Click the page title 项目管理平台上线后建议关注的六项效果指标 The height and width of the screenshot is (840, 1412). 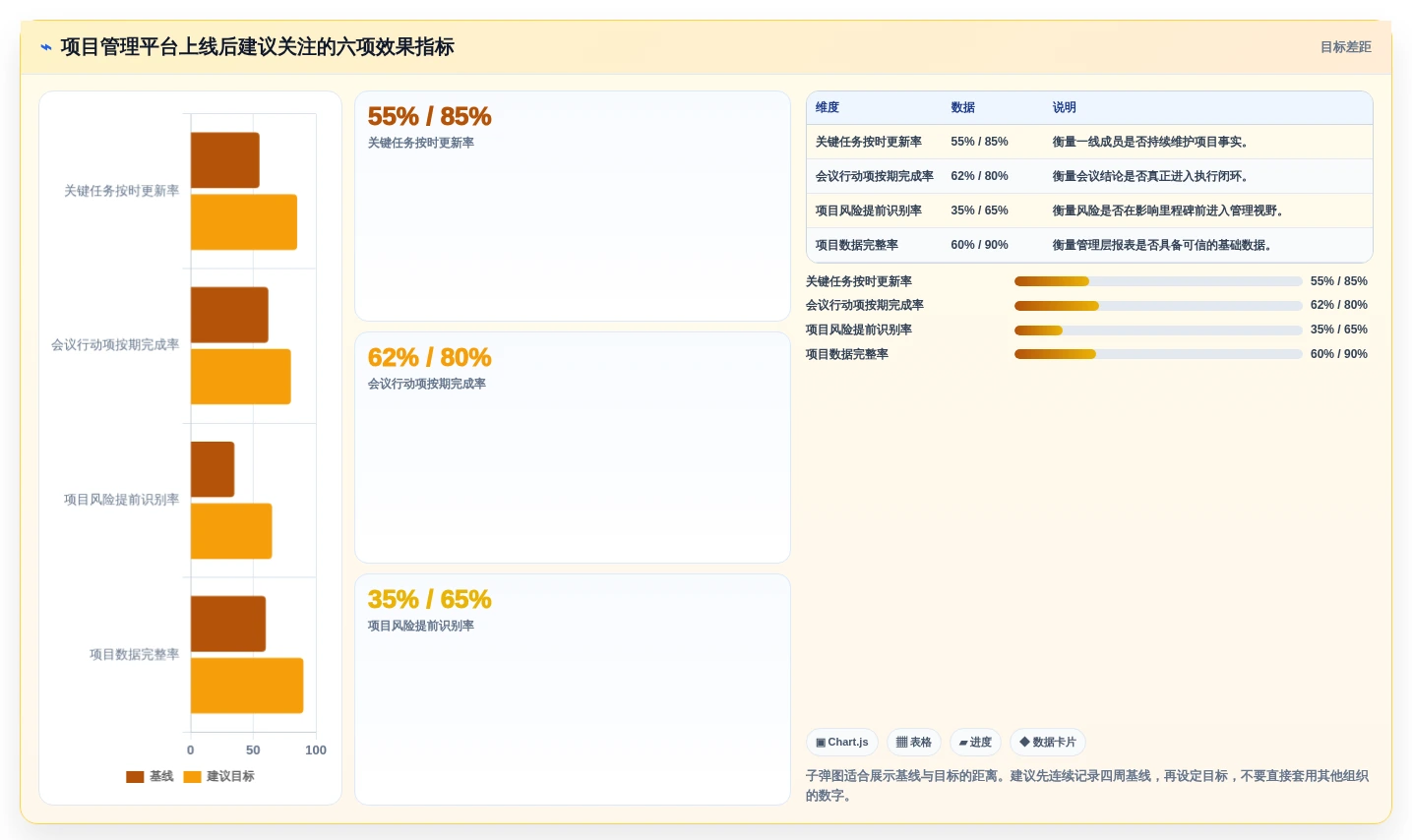[258, 47]
